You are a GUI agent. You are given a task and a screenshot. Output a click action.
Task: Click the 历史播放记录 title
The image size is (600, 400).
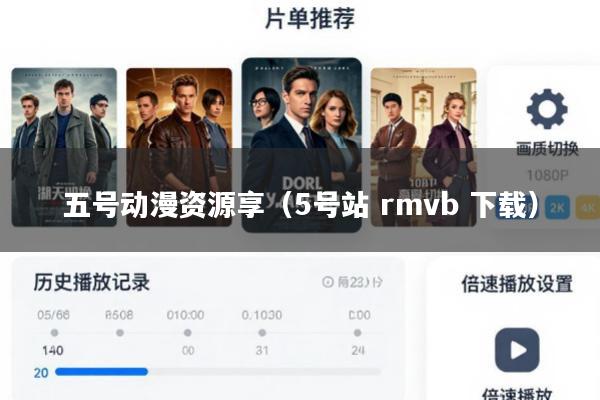coord(91,282)
